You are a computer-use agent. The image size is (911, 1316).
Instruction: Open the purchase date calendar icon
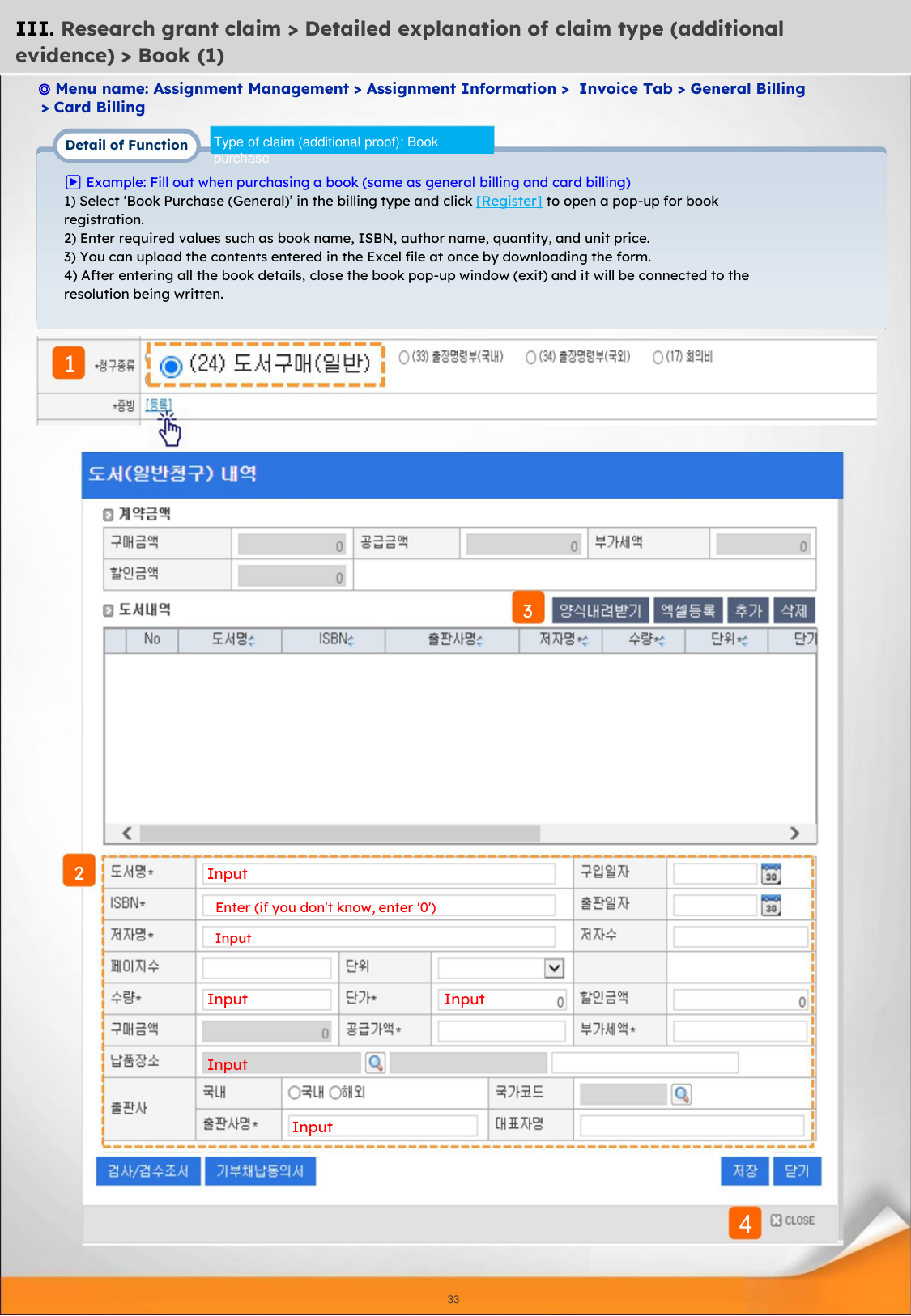point(771,874)
